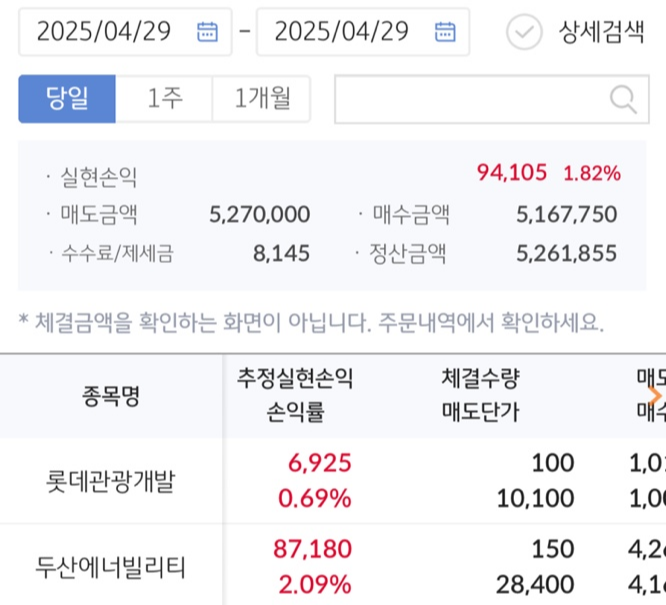Click the 상세검색 label
Screen dimensions: 666x605
coord(601,32)
